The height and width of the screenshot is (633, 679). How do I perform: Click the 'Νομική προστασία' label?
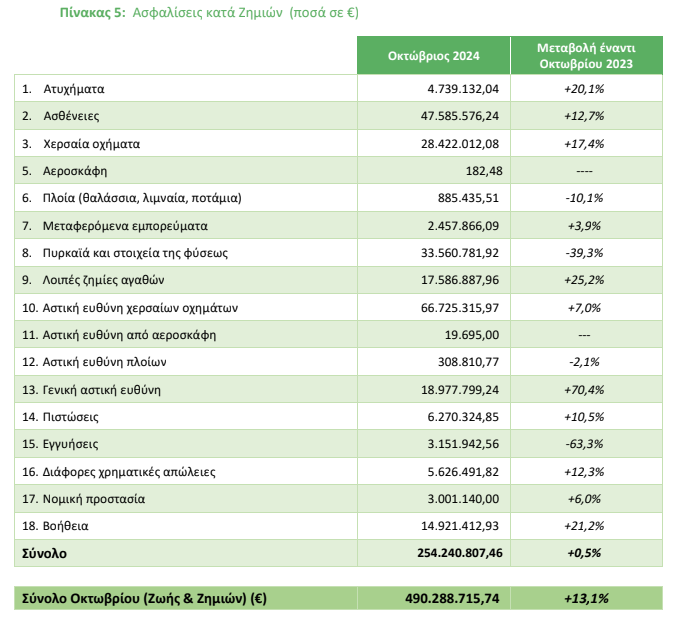point(94,499)
